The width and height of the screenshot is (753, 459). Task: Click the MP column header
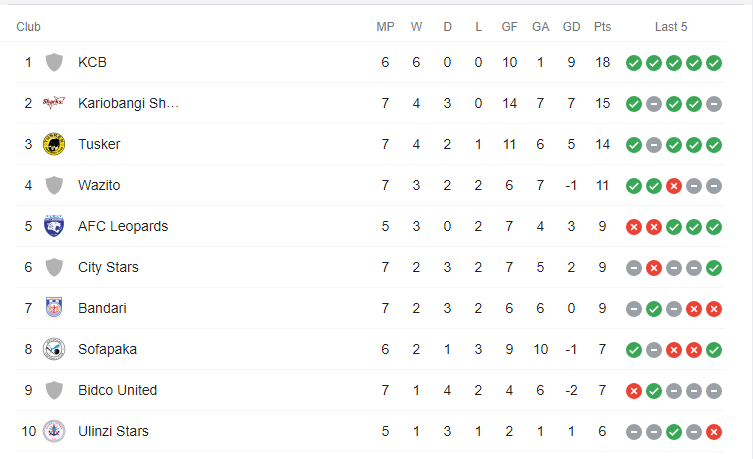coord(385,27)
